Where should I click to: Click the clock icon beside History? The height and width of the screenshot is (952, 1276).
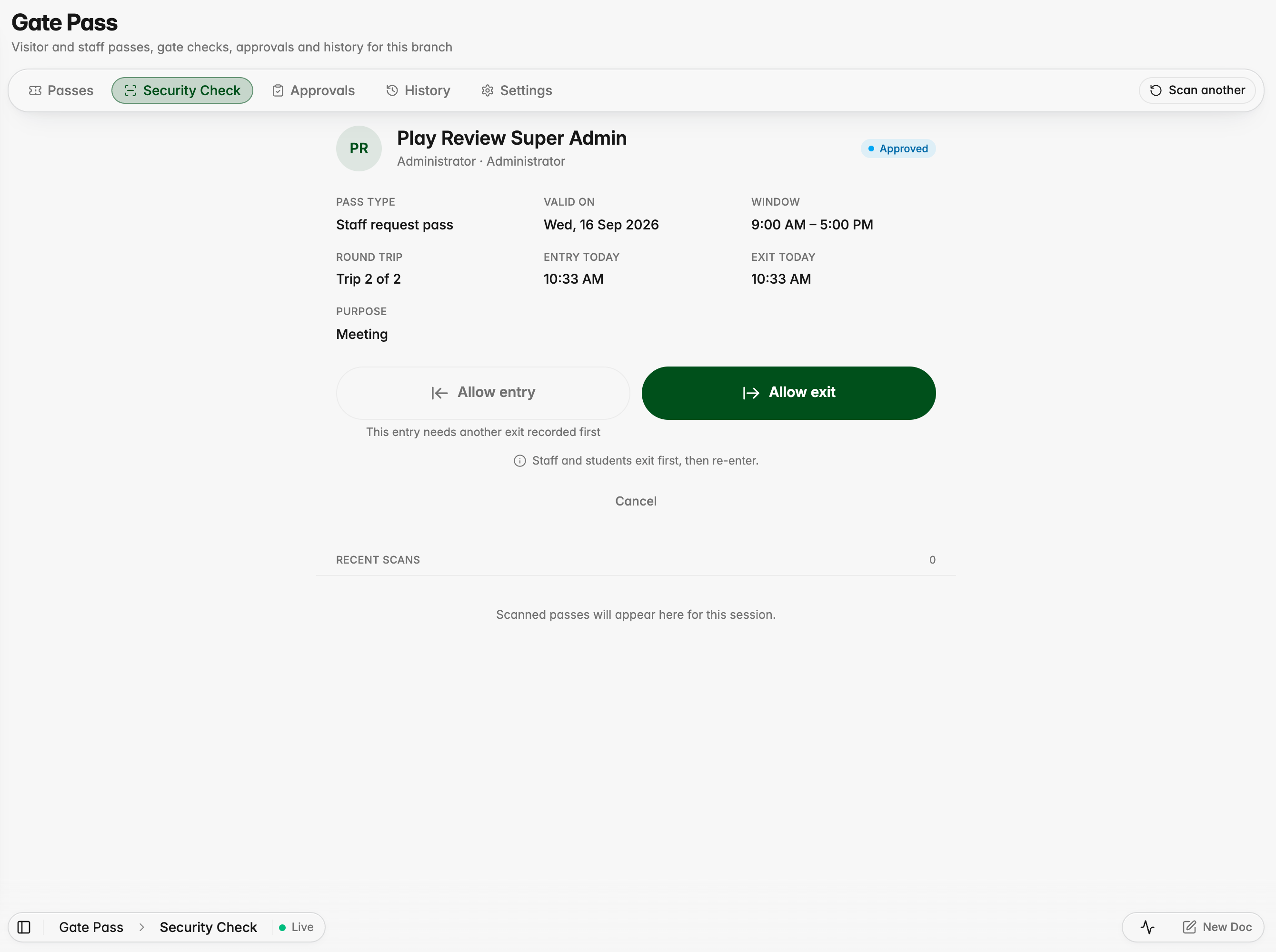click(x=392, y=90)
